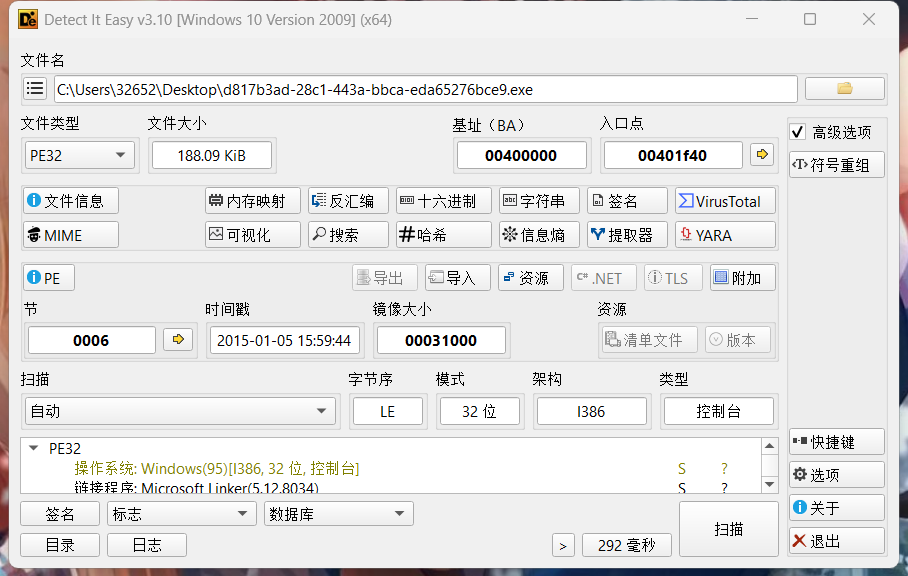Click the file path input field
The width and height of the screenshot is (908, 576).
425,89
